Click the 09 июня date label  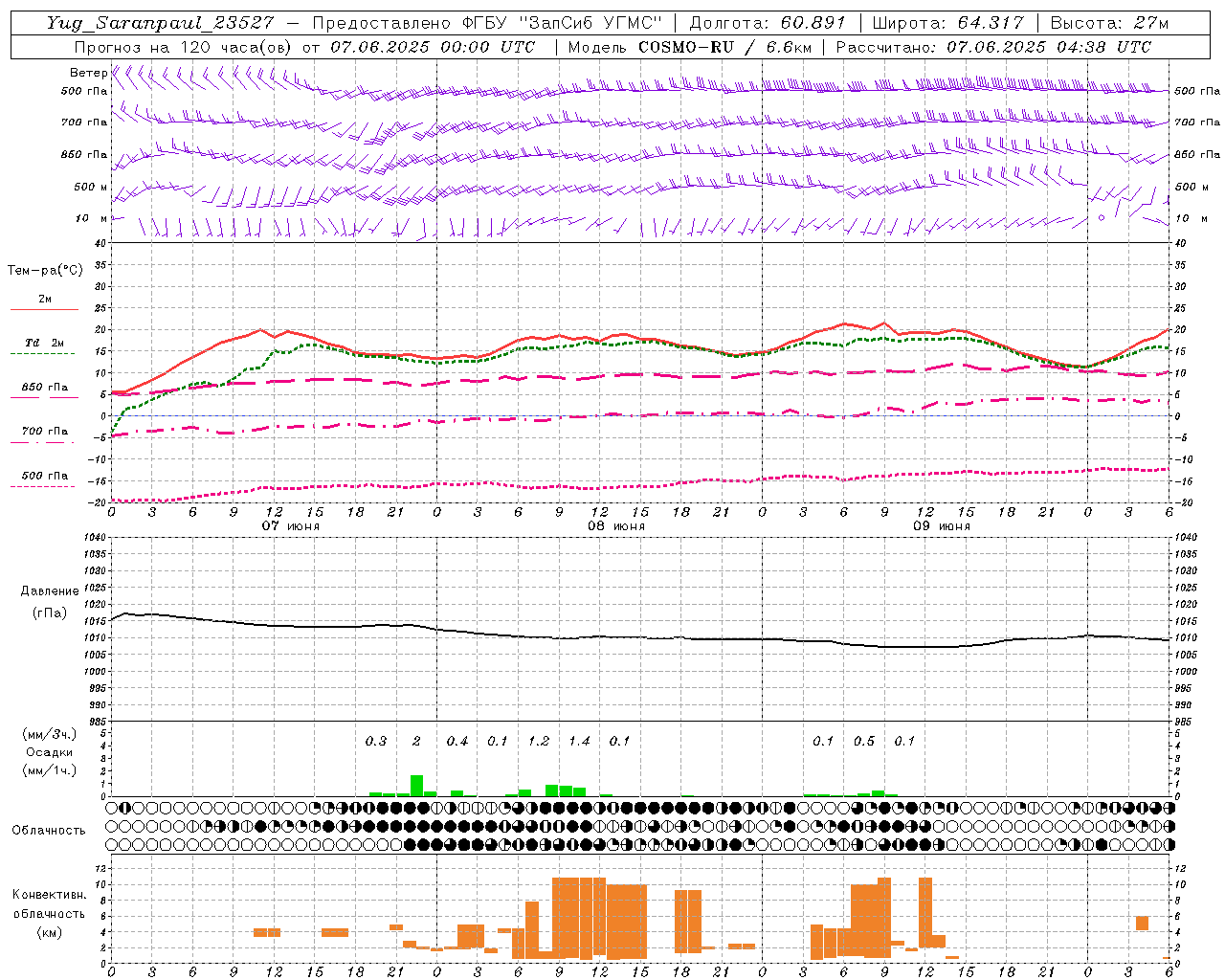pyautogui.click(x=942, y=526)
